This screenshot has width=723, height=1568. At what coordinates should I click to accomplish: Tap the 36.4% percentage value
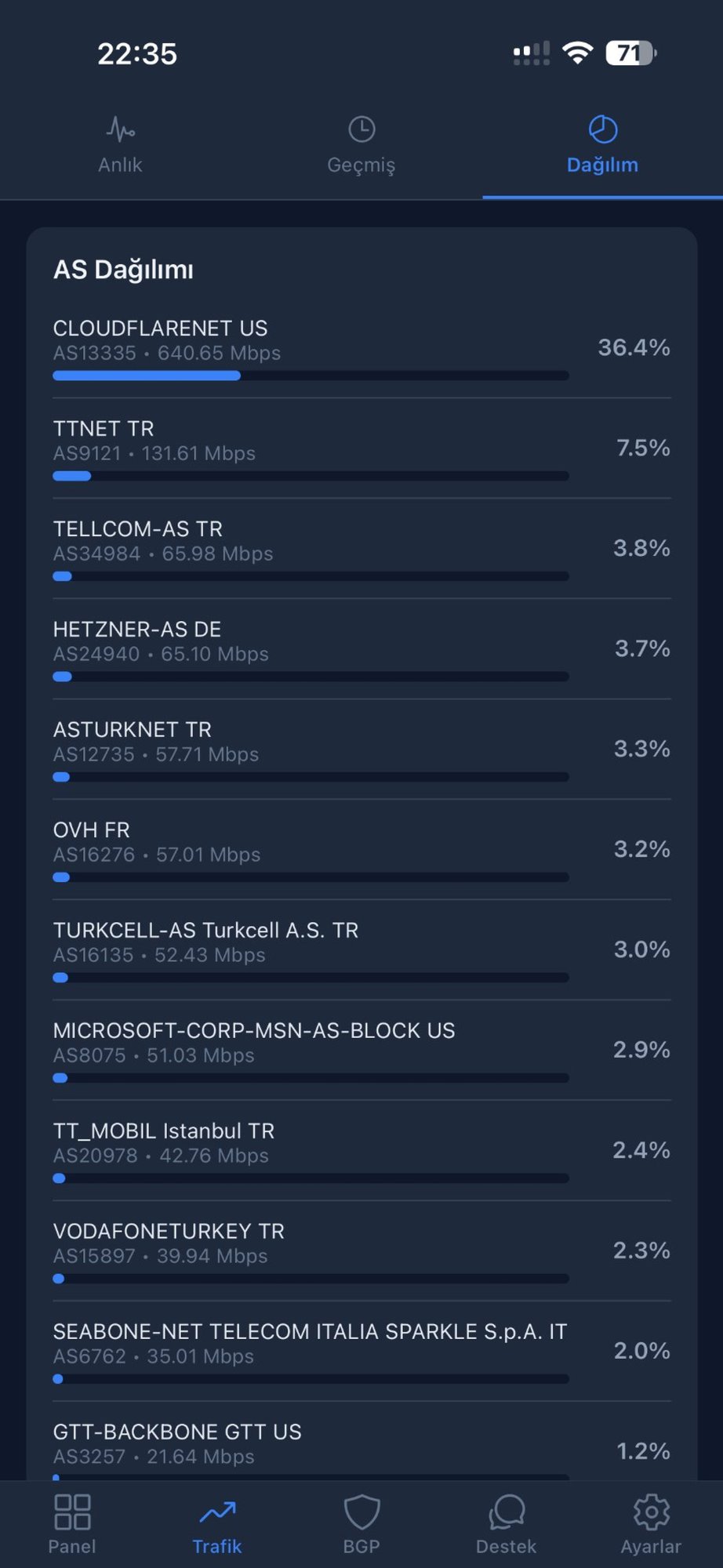point(634,347)
